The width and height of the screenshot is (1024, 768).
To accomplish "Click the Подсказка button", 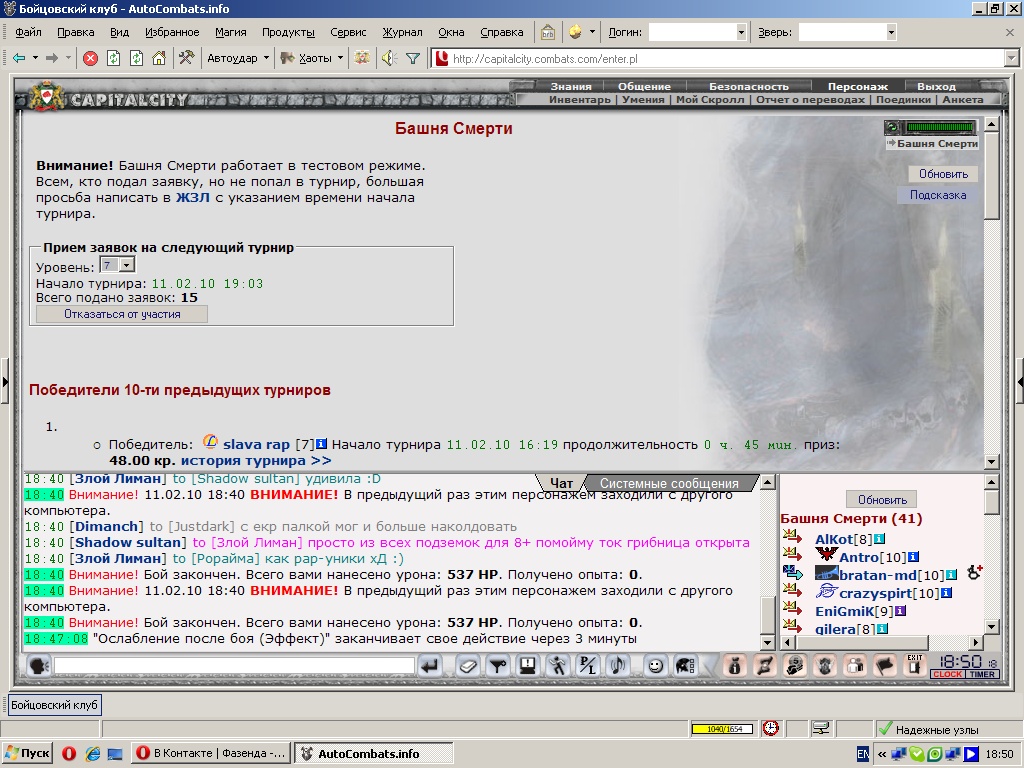I will [938, 195].
